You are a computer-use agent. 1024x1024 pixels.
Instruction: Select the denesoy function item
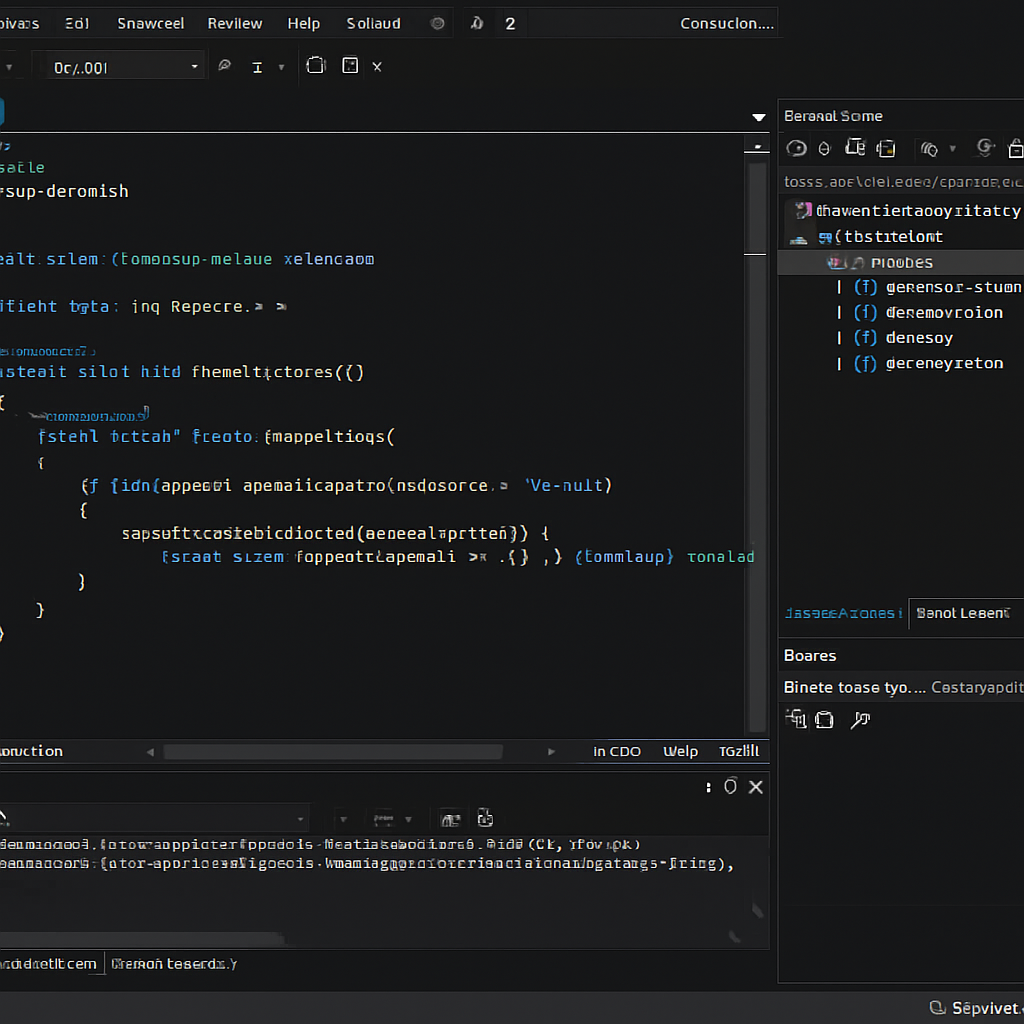[x=920, y=338]
